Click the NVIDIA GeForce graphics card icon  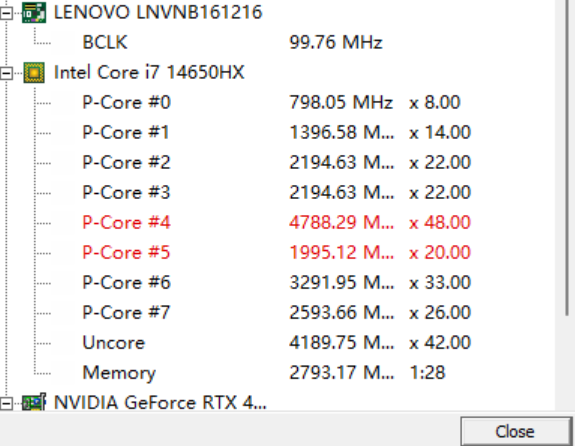34,403
